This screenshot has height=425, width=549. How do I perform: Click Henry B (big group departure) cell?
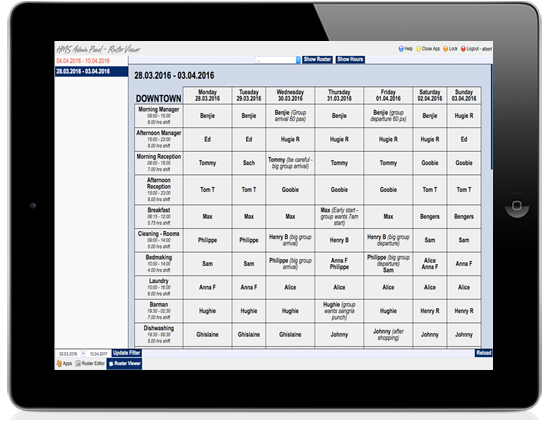[388, 240]
